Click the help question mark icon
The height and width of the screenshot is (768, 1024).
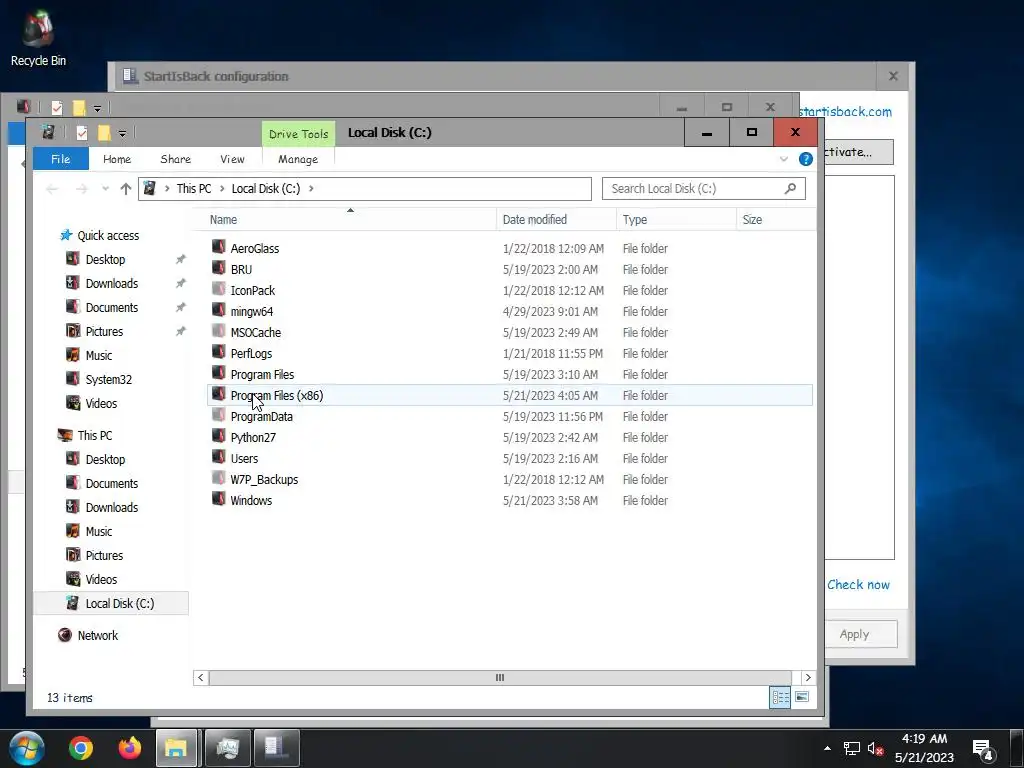806,159
